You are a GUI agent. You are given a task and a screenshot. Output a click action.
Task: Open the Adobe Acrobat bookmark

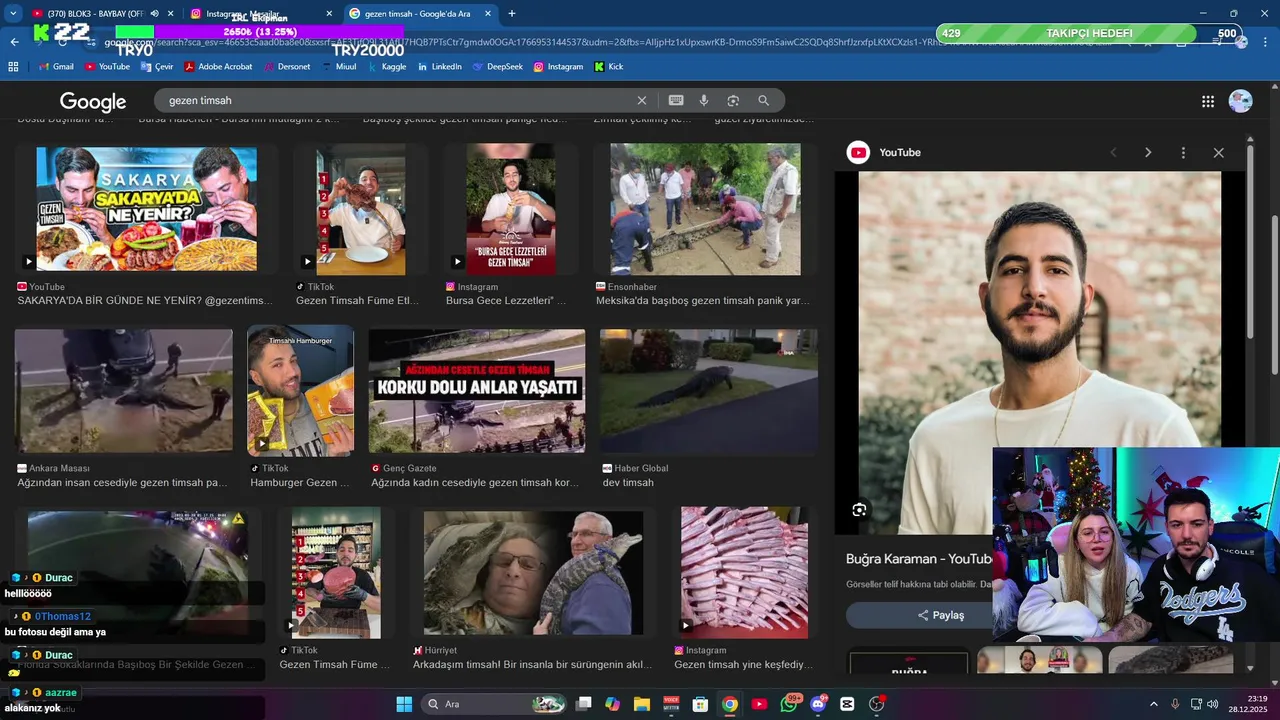pyautogui.click(x=218, y=67)
